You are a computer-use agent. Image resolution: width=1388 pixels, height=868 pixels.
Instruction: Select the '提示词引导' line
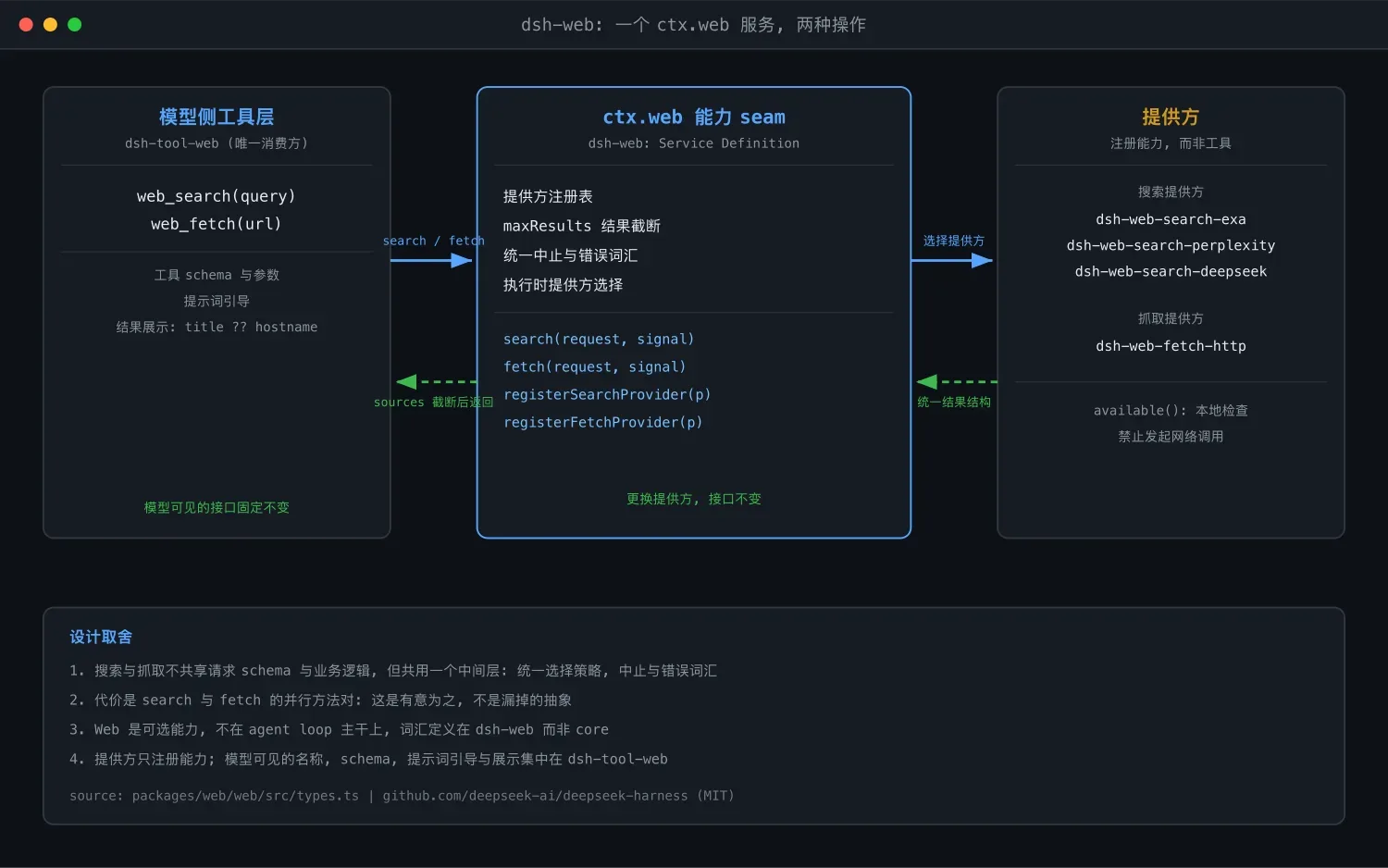(217, 301)
